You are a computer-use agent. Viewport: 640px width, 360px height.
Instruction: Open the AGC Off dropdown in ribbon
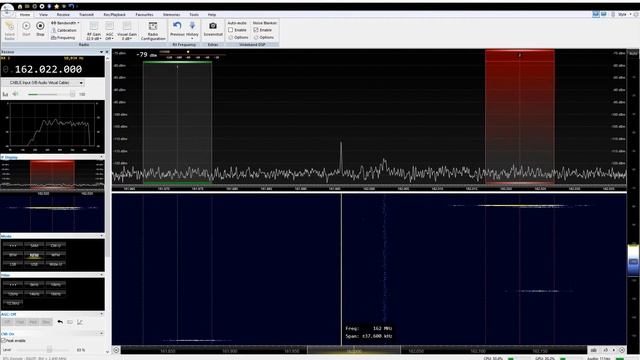[x=109, y=31]
